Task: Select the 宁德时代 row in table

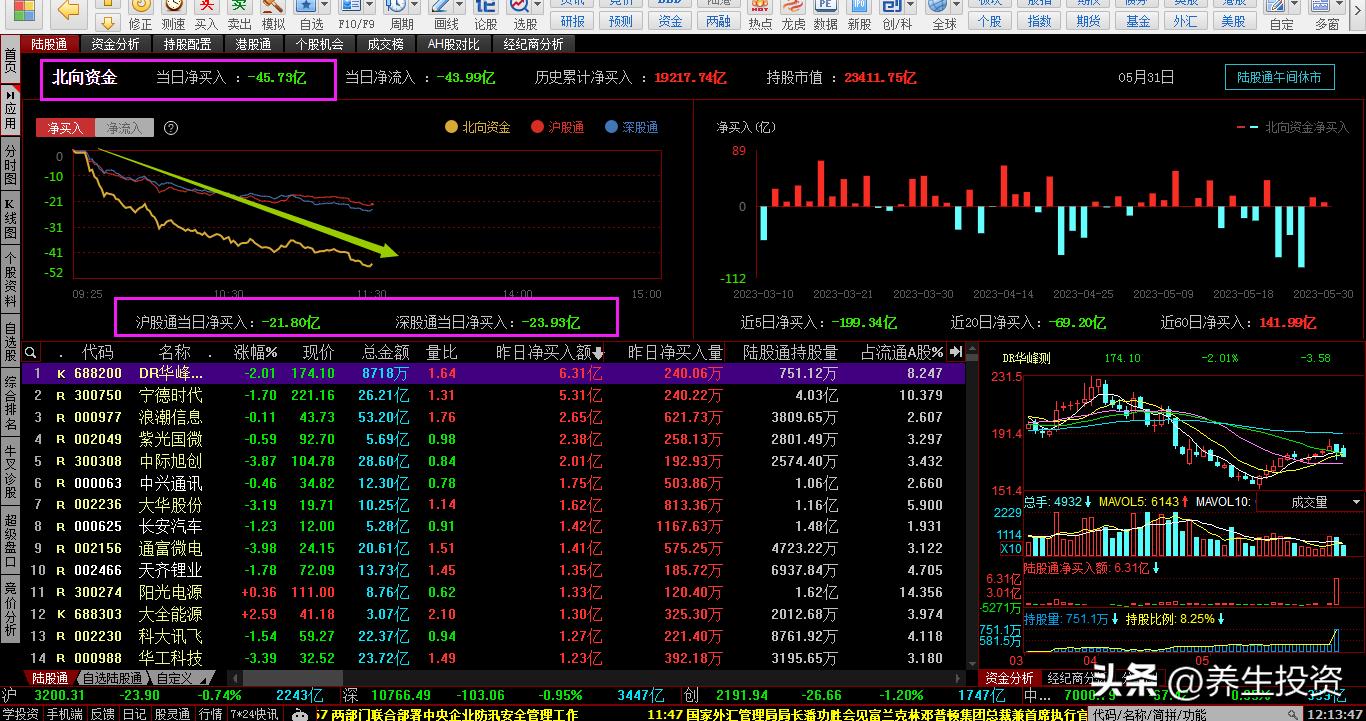Action: tap(495, 395)
